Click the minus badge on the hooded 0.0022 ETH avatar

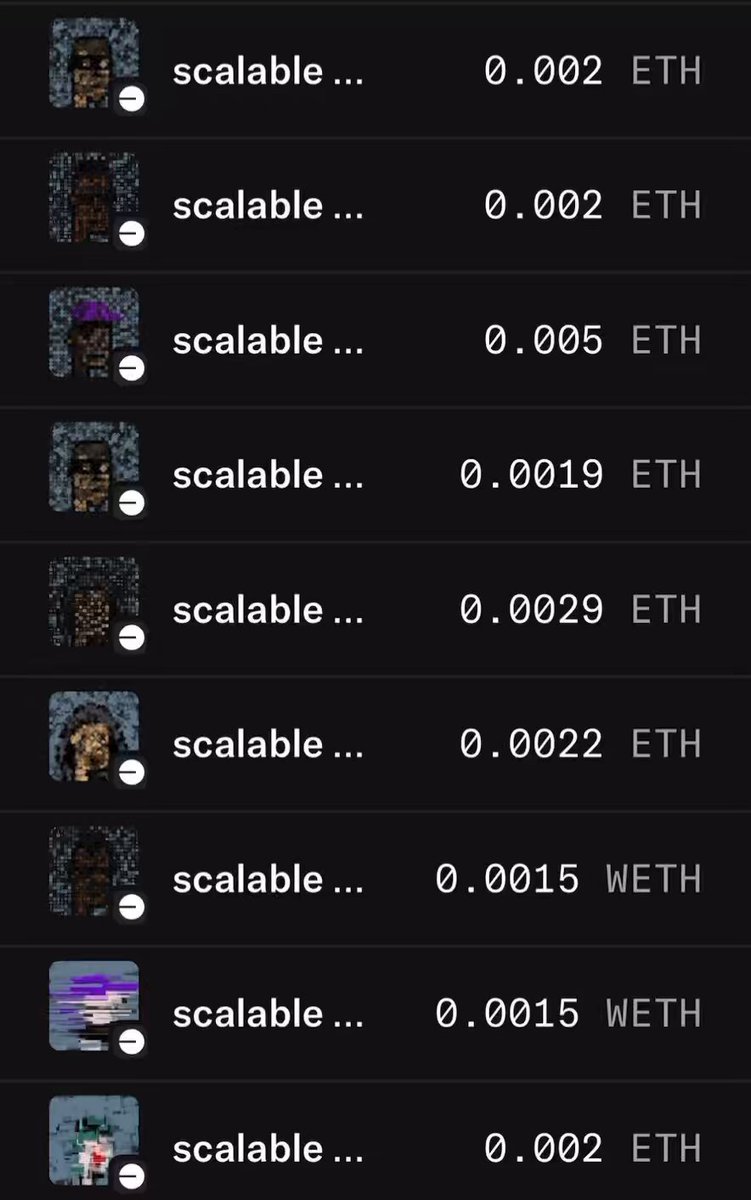132,772
